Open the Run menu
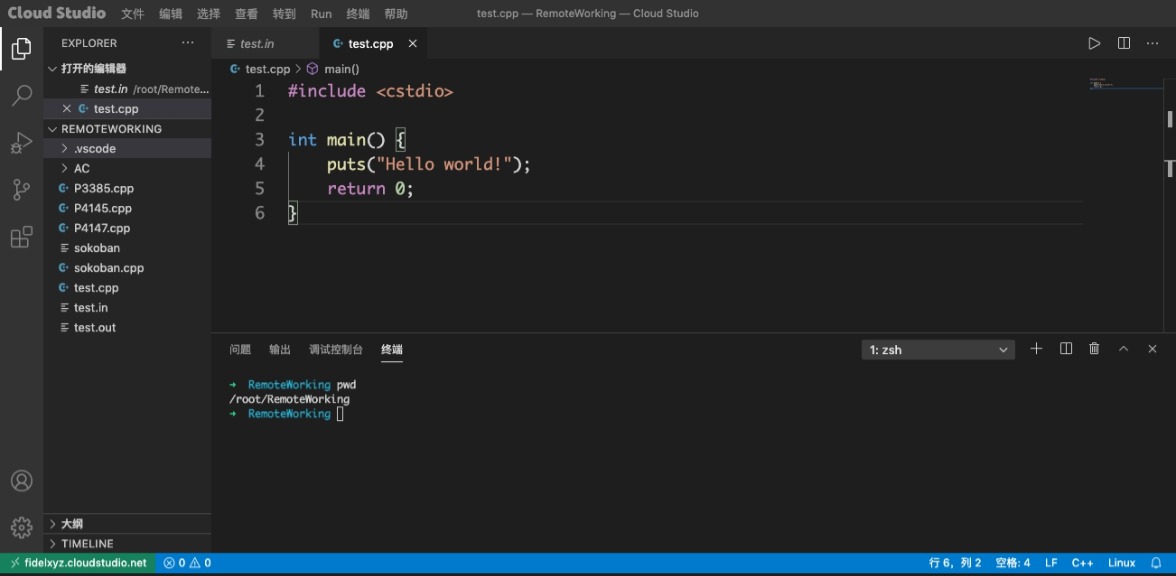This screenshot has width=1176, height=576. pos(321,14)
